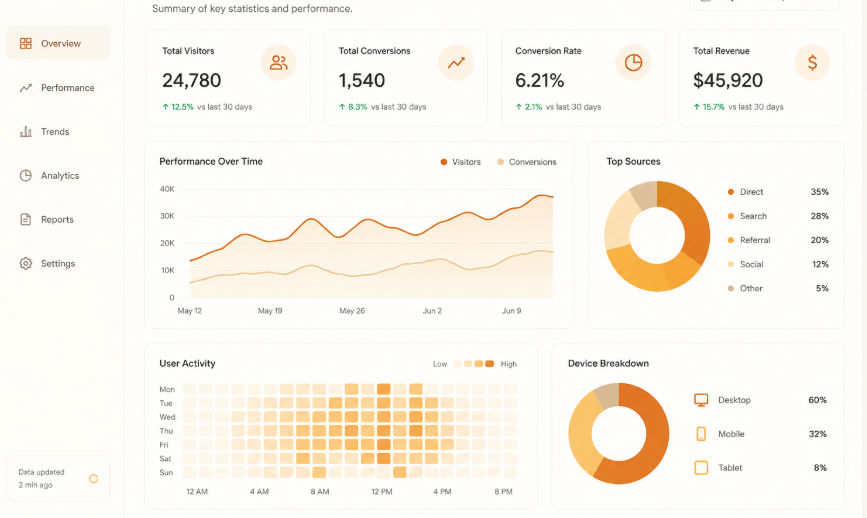The image size is (867, 518).
Task: Open Settings from the sidebar
Action: click(58, 263)
